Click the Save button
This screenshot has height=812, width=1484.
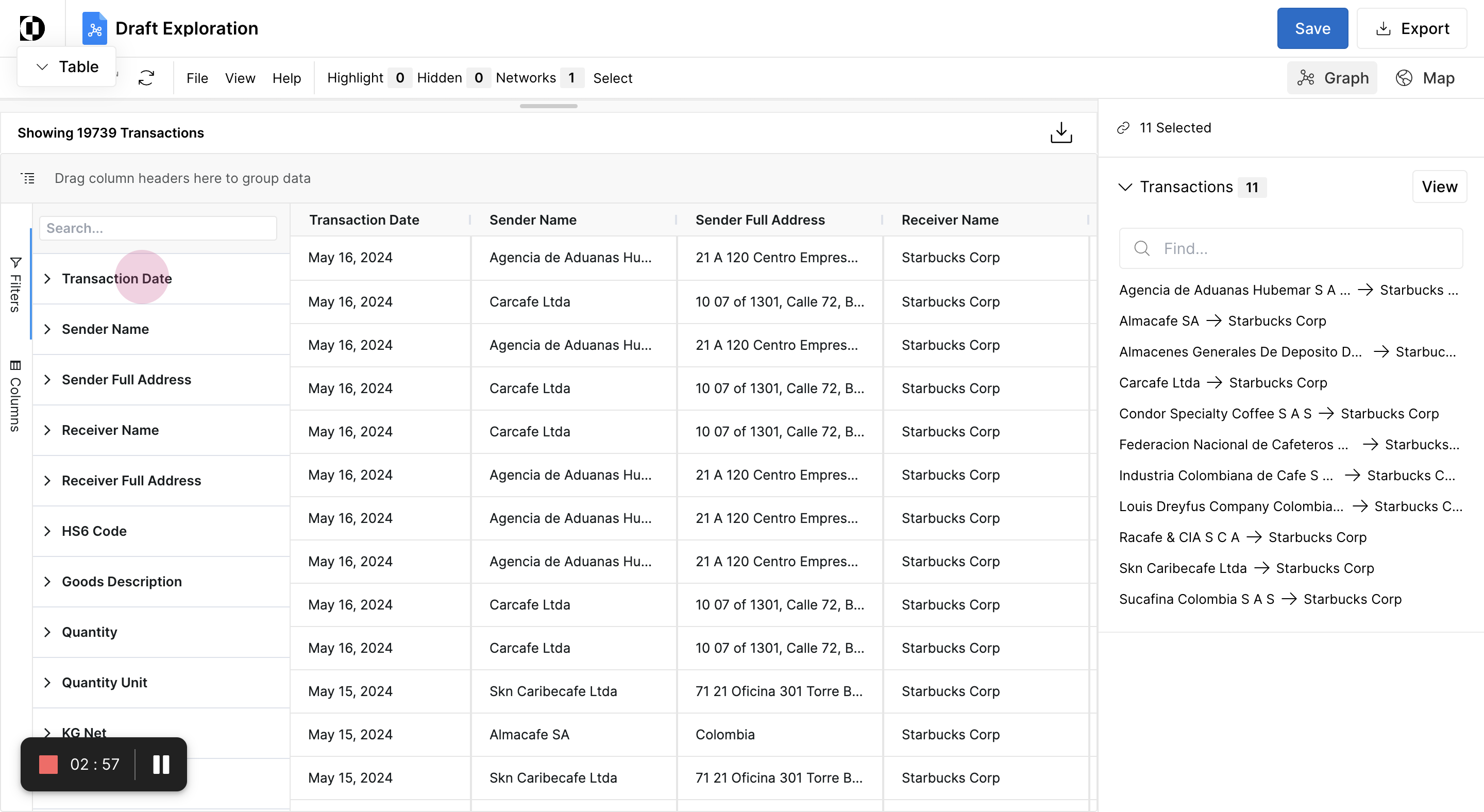(1312, 28)
